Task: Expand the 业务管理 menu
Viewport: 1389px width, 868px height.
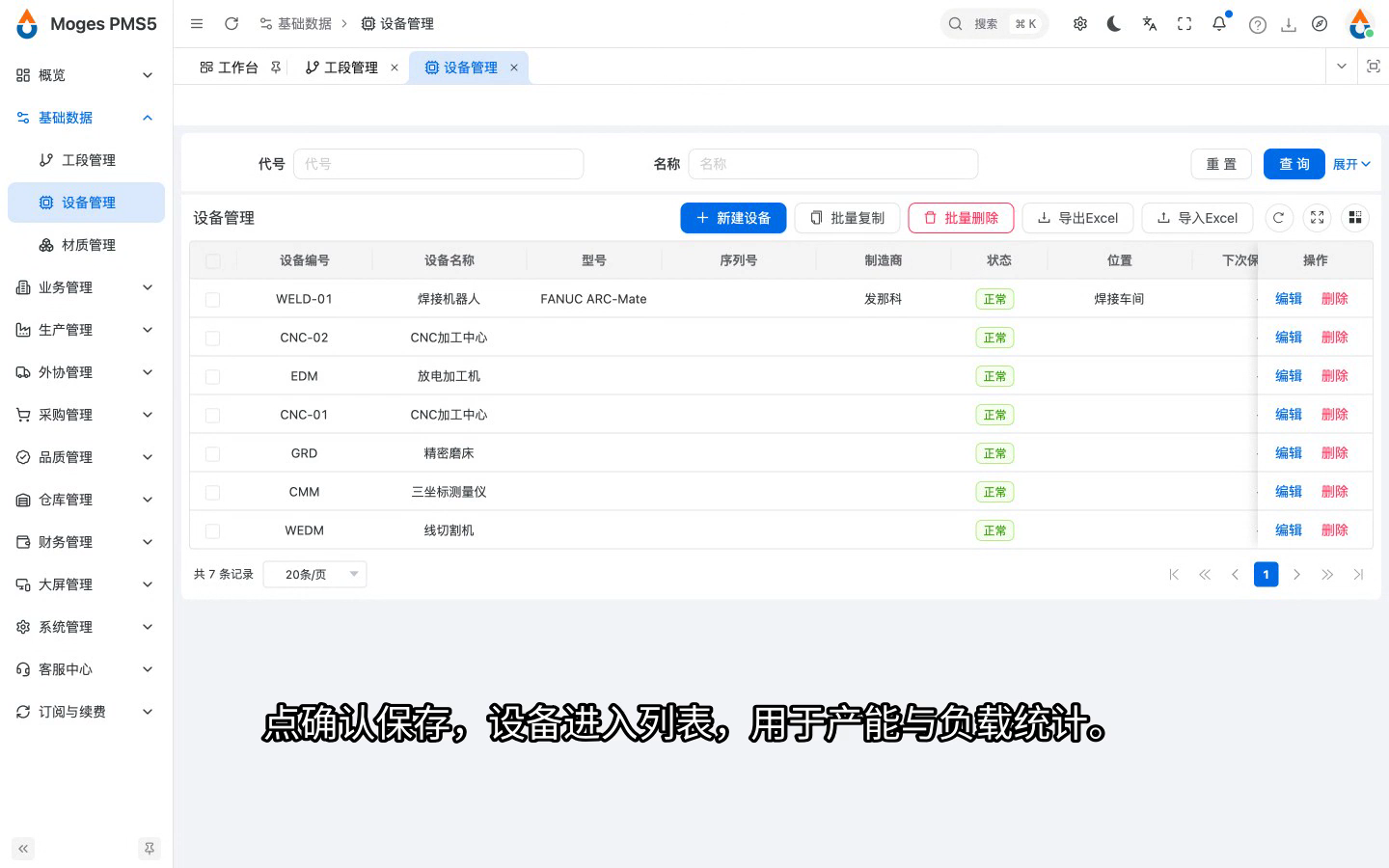Action: [84, 287]
